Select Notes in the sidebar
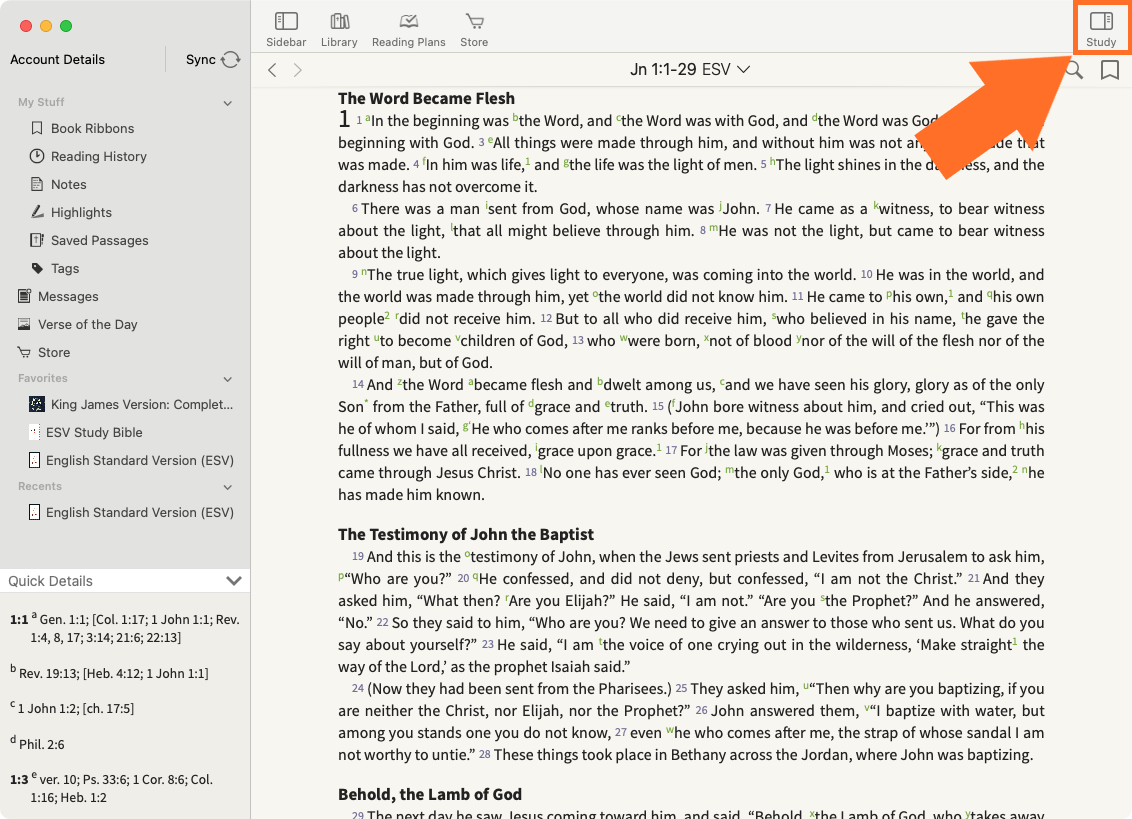Viewport: 1132px width, 819px height. point(69,184)
